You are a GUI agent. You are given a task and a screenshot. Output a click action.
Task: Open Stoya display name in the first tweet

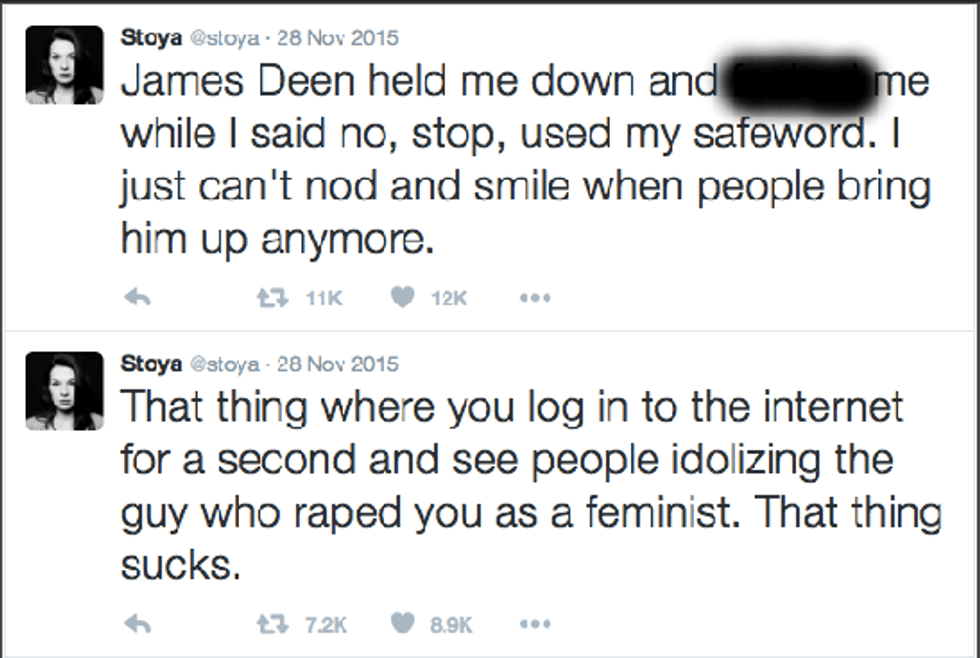150,38
